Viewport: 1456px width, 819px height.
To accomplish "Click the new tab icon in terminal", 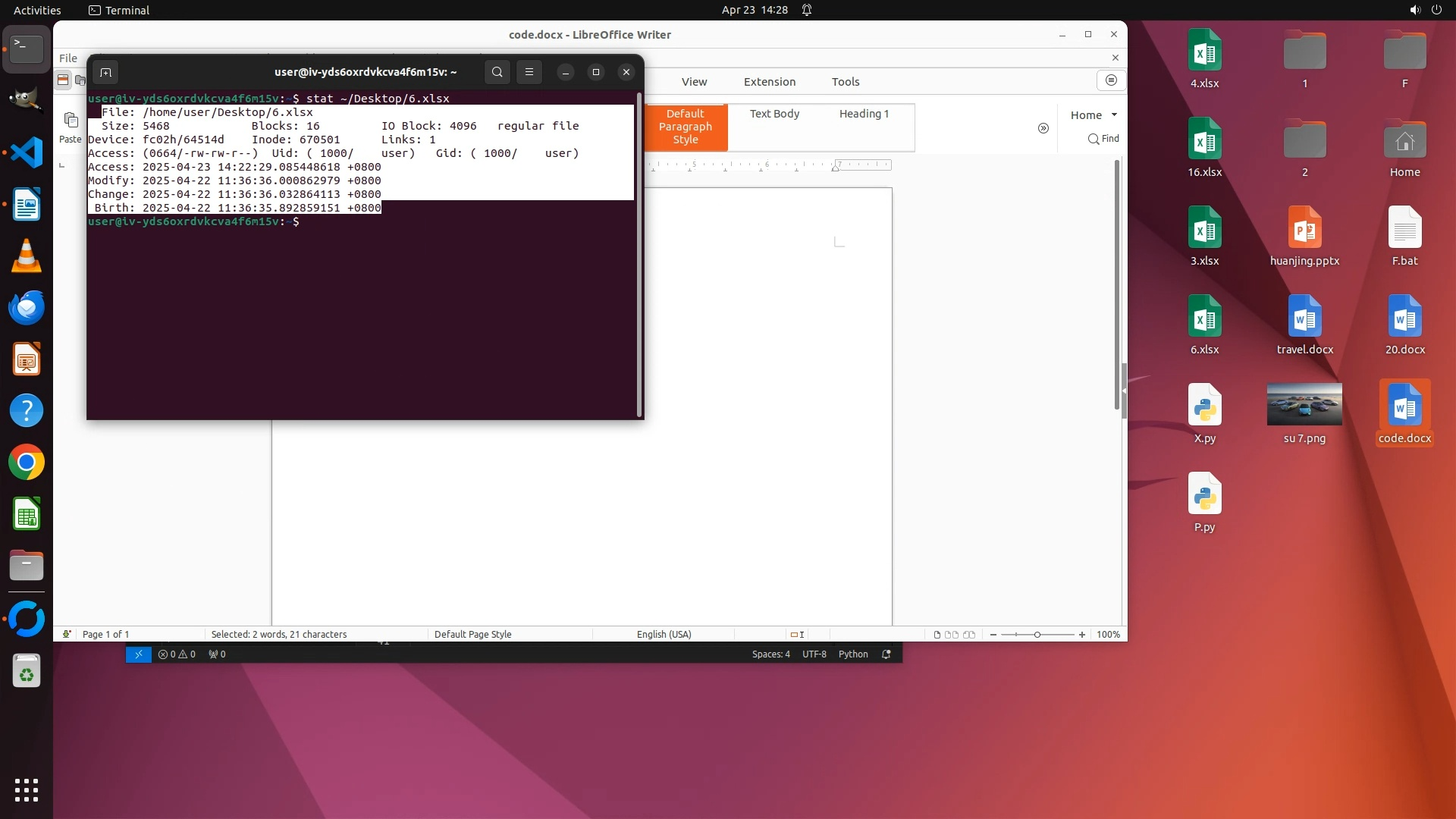I will point(105,72).
